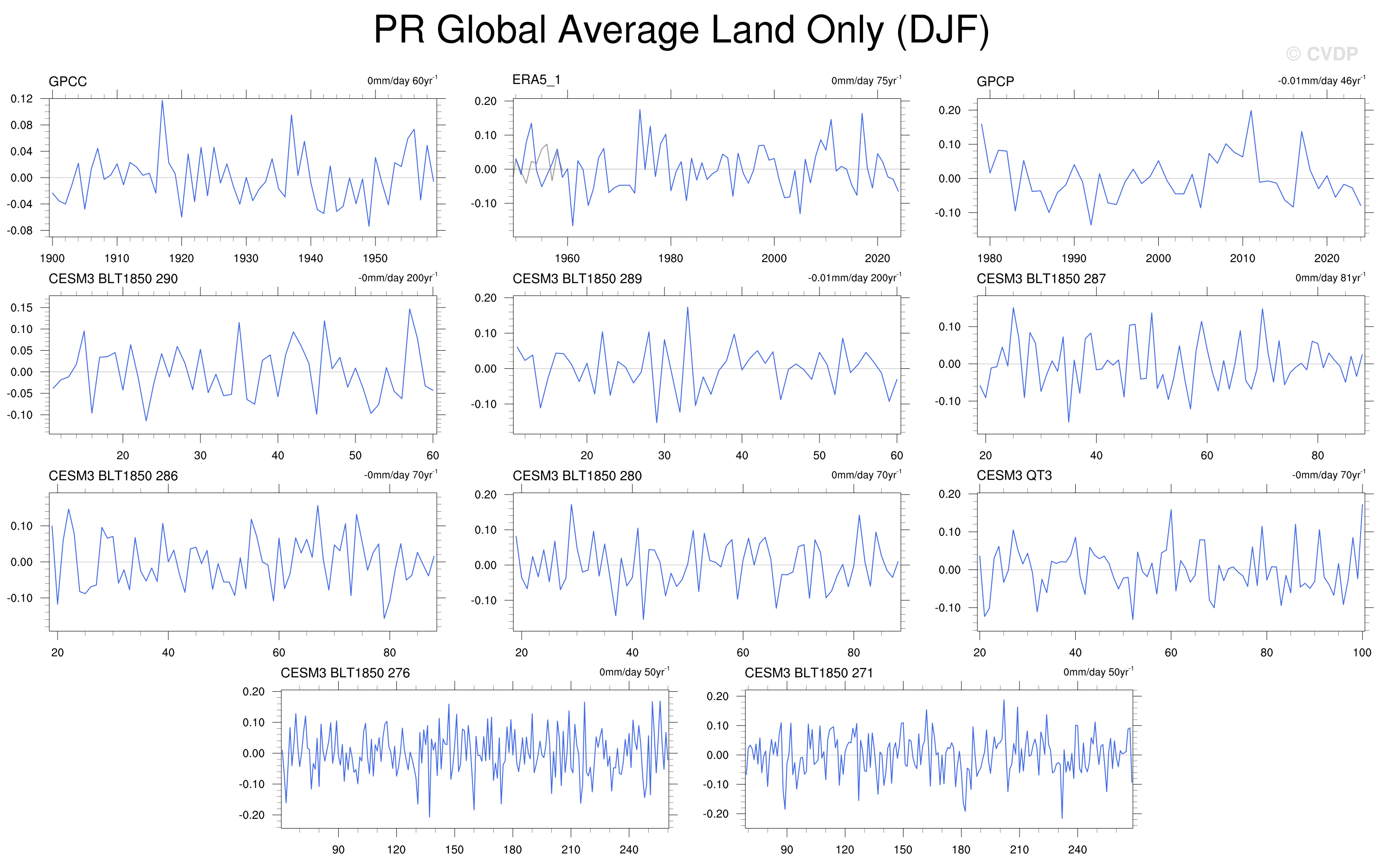The height and width of the screenshot is (868, 1381).
Task: Click the CESM3 BLT1850 280 title
Action: 577,476
